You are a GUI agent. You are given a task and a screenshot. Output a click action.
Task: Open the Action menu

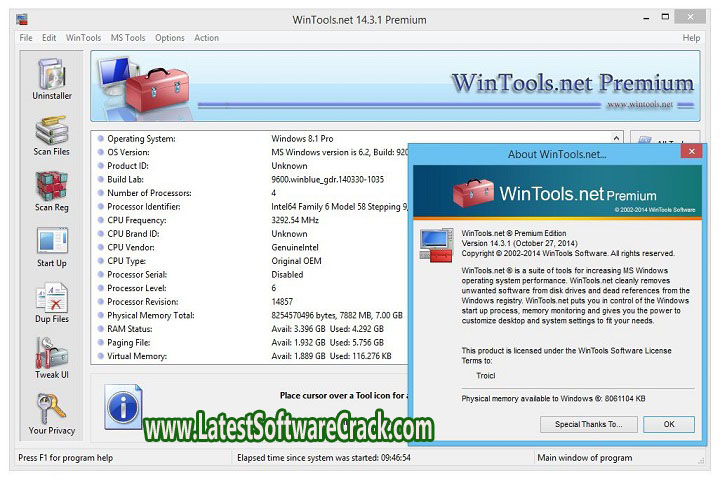point(207,38)
